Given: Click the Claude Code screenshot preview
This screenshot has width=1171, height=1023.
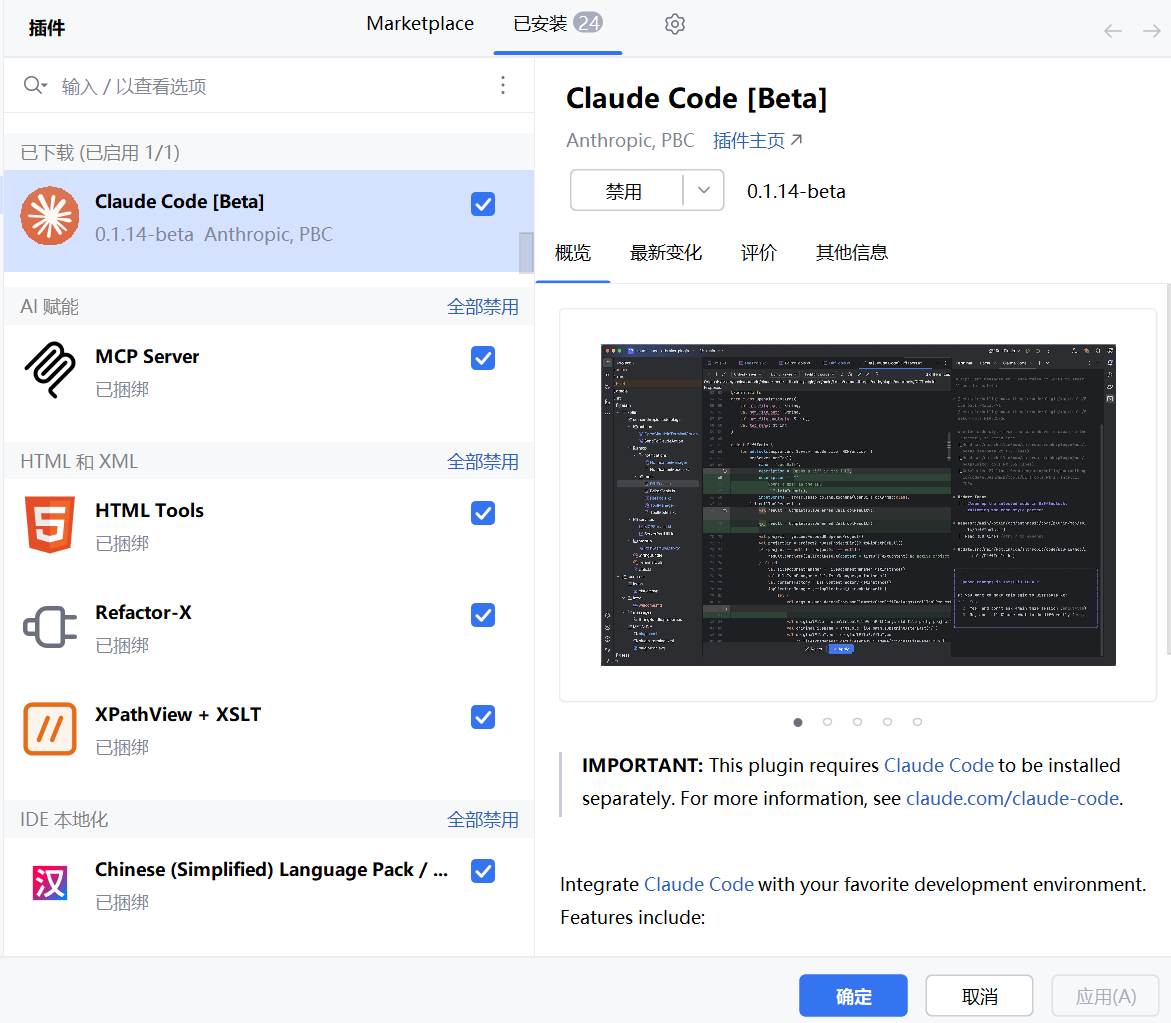Looking at the screenshot, I should point(858,505).
